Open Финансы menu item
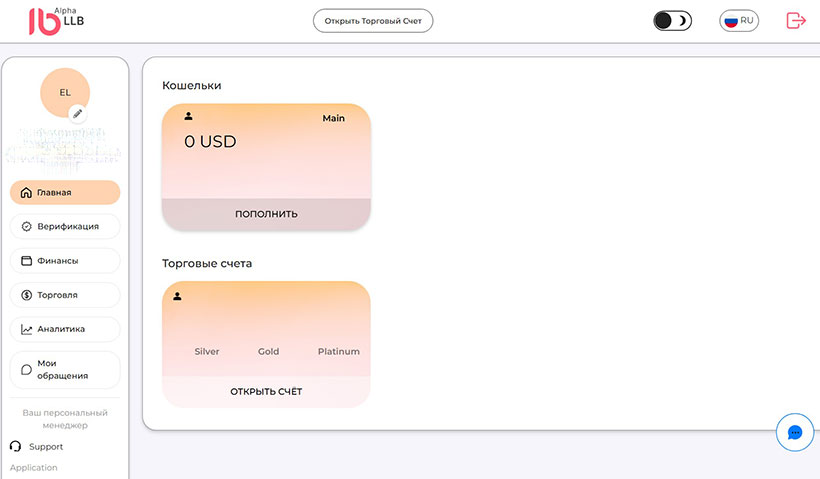This screenshot has width=820, height=479. tap(65, 261)
